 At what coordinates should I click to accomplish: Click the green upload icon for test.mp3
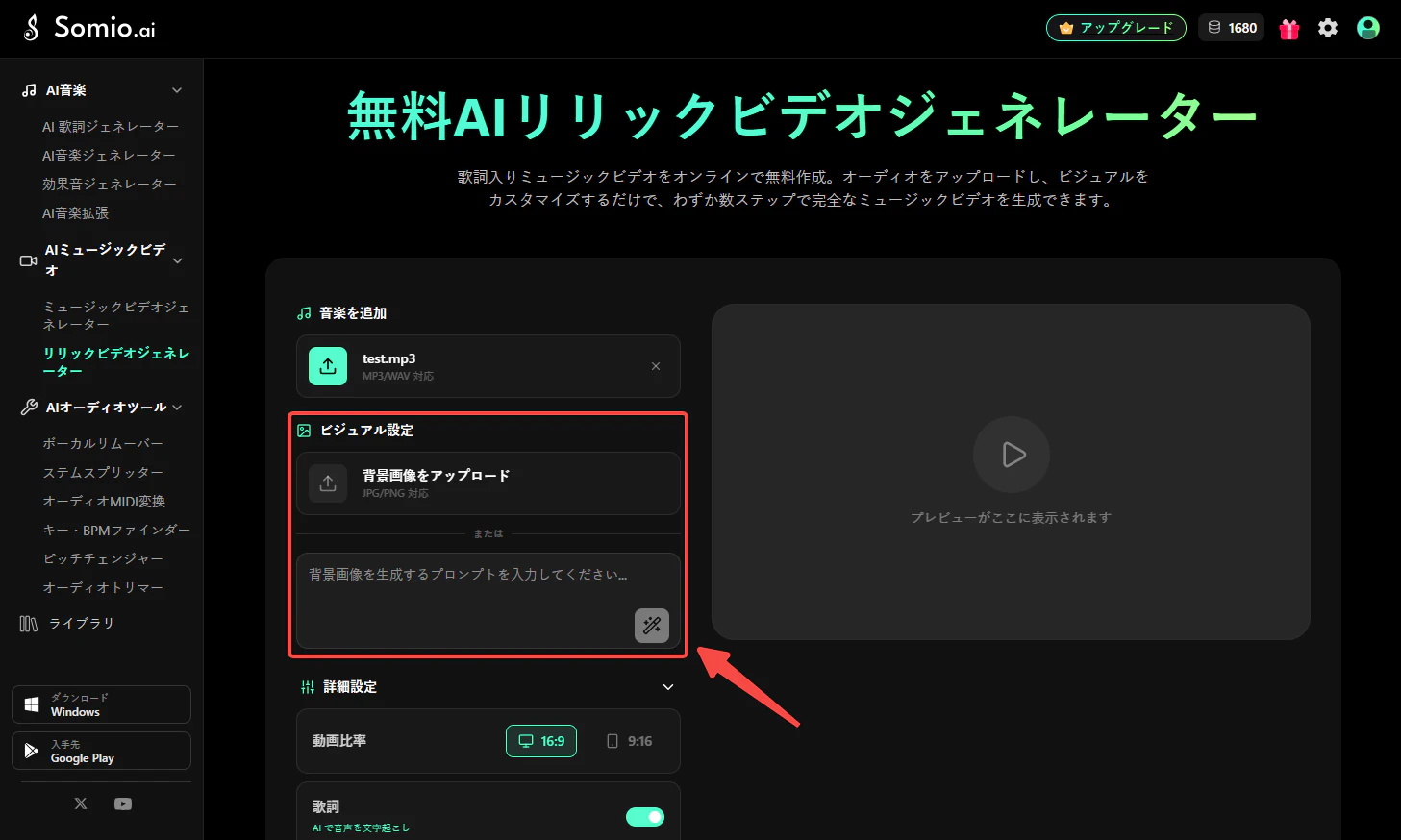[x=328, y=366]
